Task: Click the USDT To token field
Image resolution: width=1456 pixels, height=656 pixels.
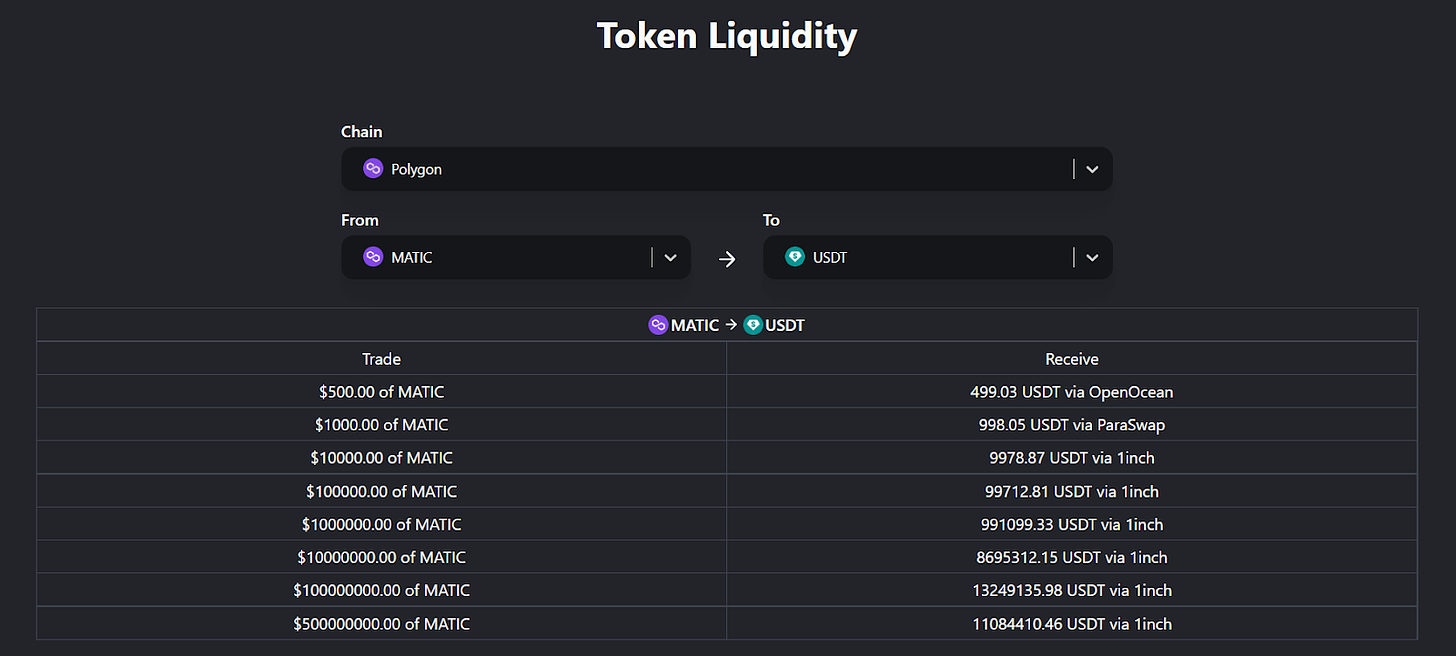Action: point(920,257)
